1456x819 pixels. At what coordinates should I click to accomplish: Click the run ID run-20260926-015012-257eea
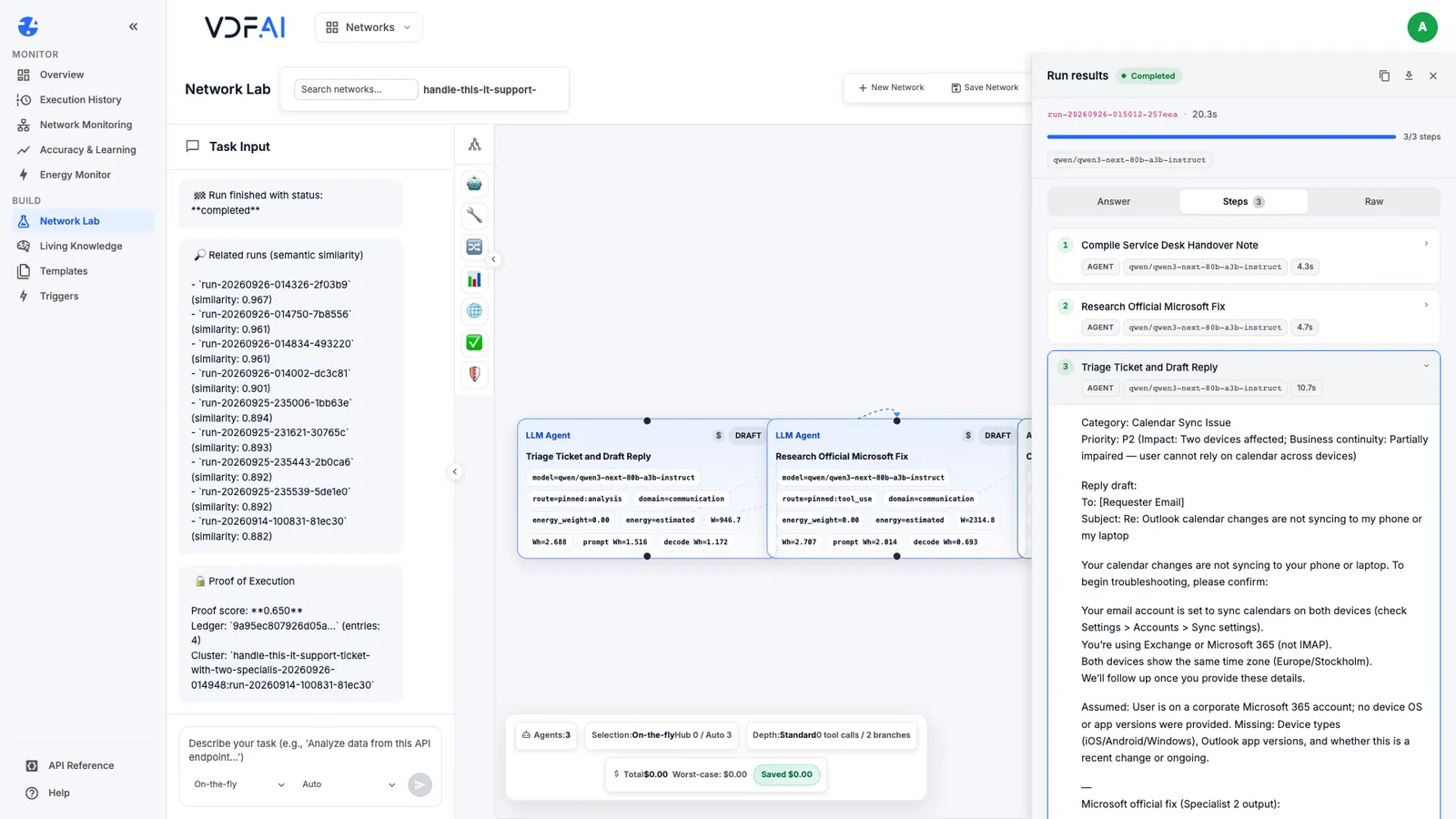click(x=1112, y=115)
